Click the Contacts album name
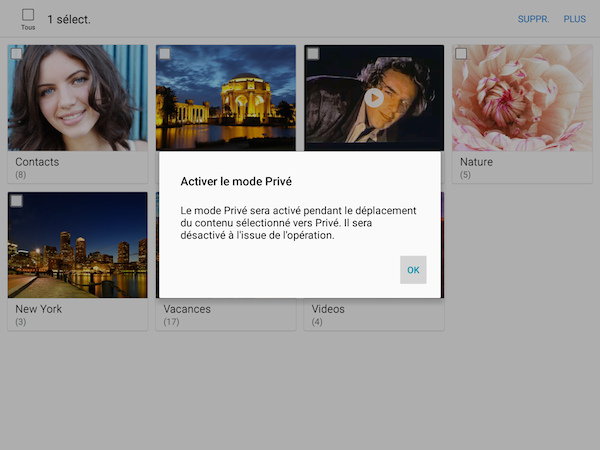The image size is (600, 450). [x=37, y=162]
